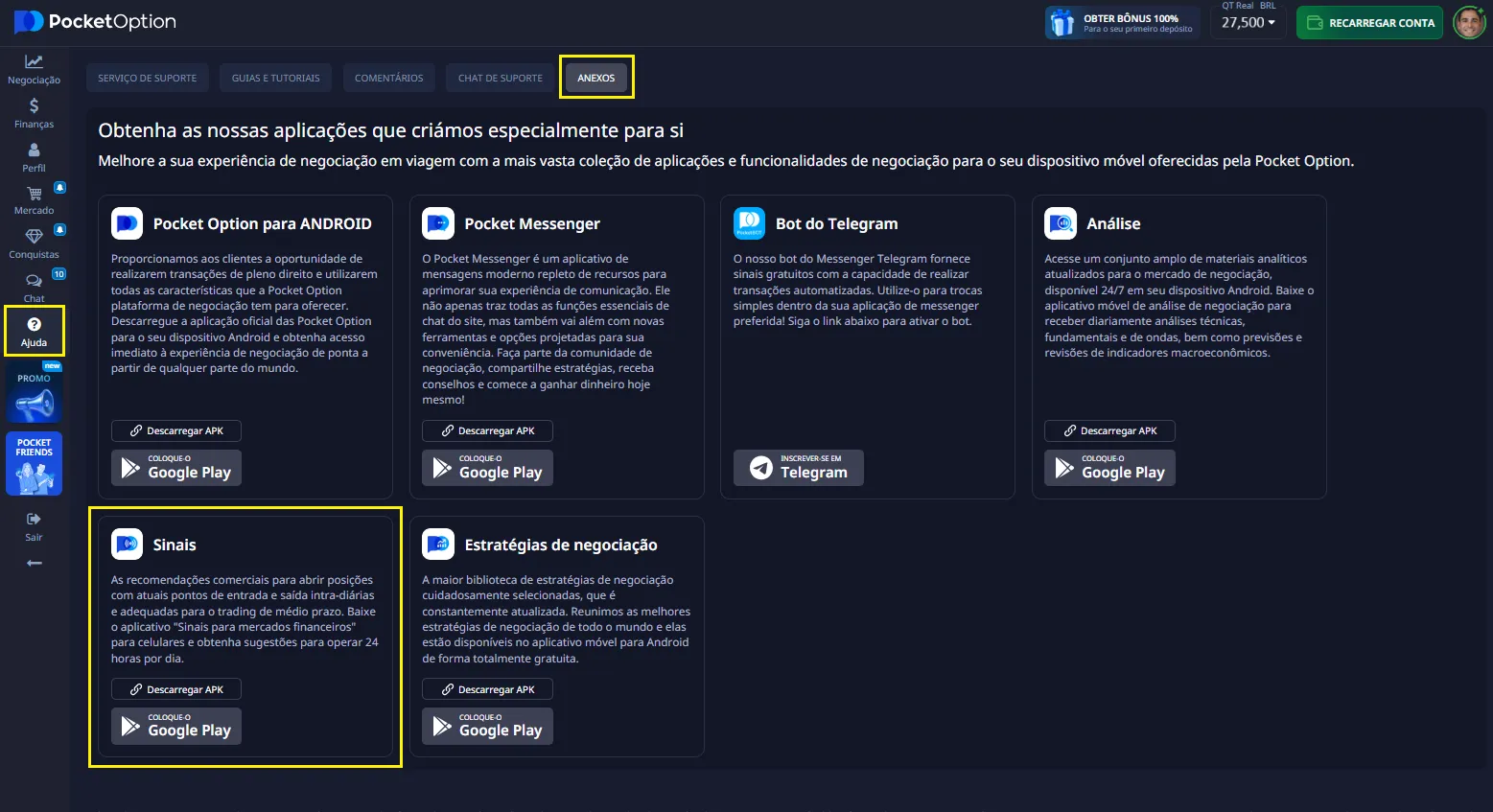Viewport: 1493px width, 812px height.
Task: Click 'Sinais' card title
Action: tap(175, 545)
